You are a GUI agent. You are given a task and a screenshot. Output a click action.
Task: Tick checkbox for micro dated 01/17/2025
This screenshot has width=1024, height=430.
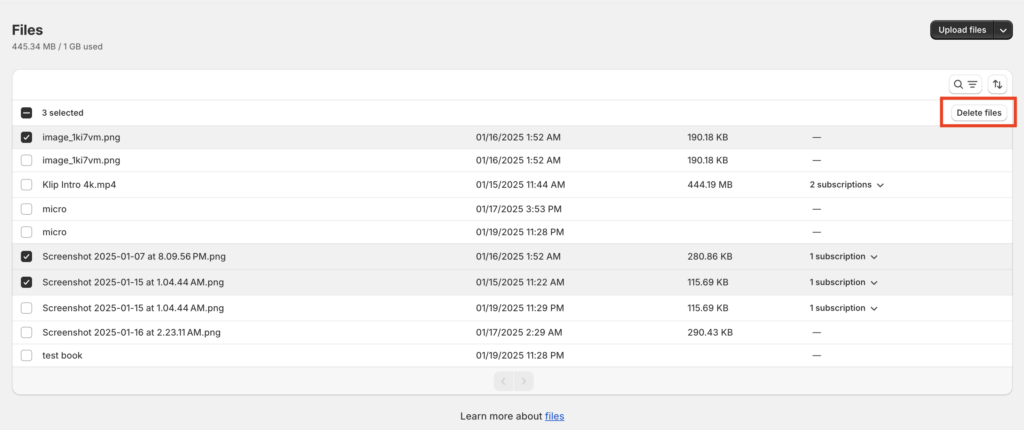[x=27, y=209]
